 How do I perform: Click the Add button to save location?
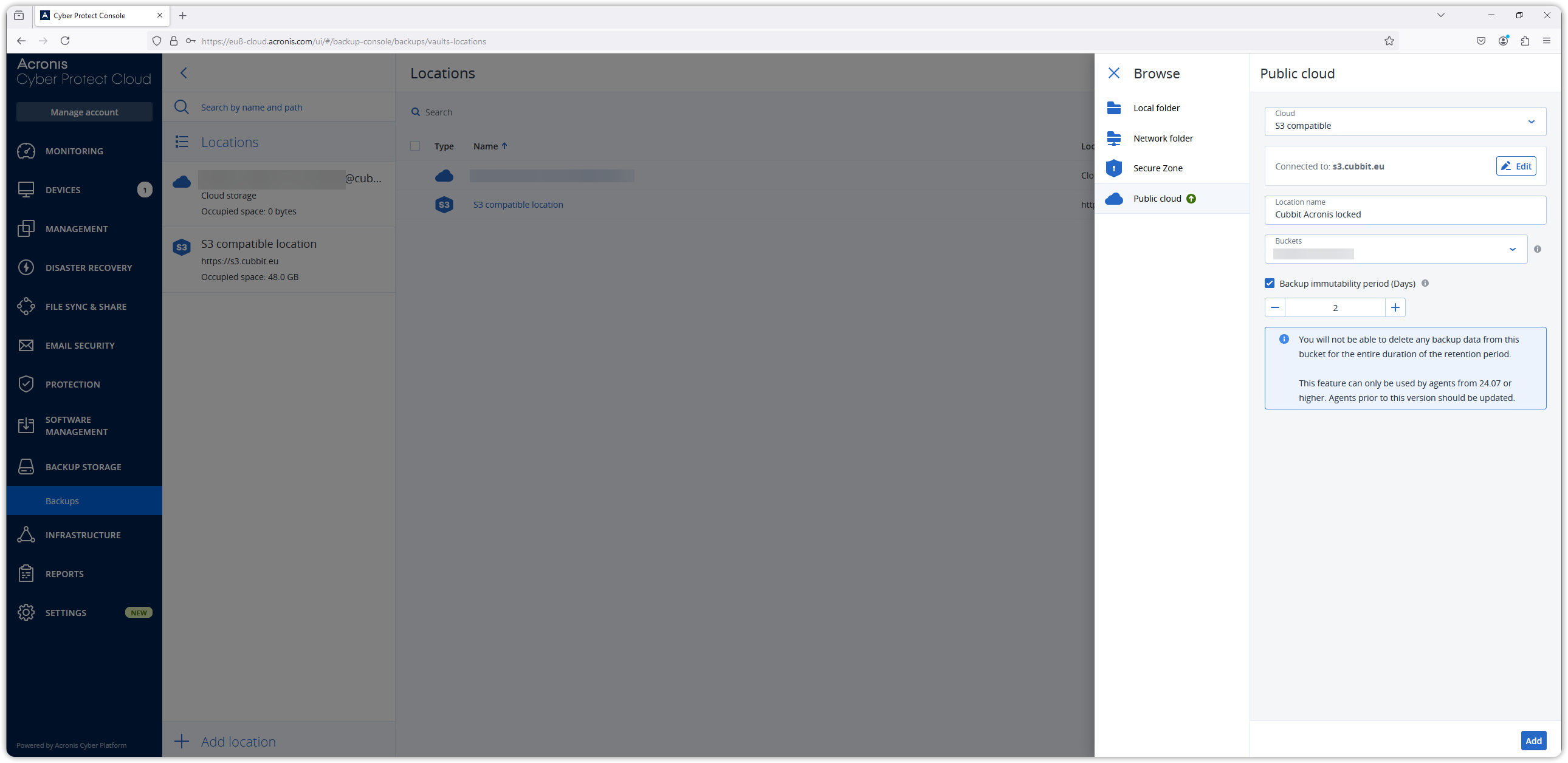1534,740
